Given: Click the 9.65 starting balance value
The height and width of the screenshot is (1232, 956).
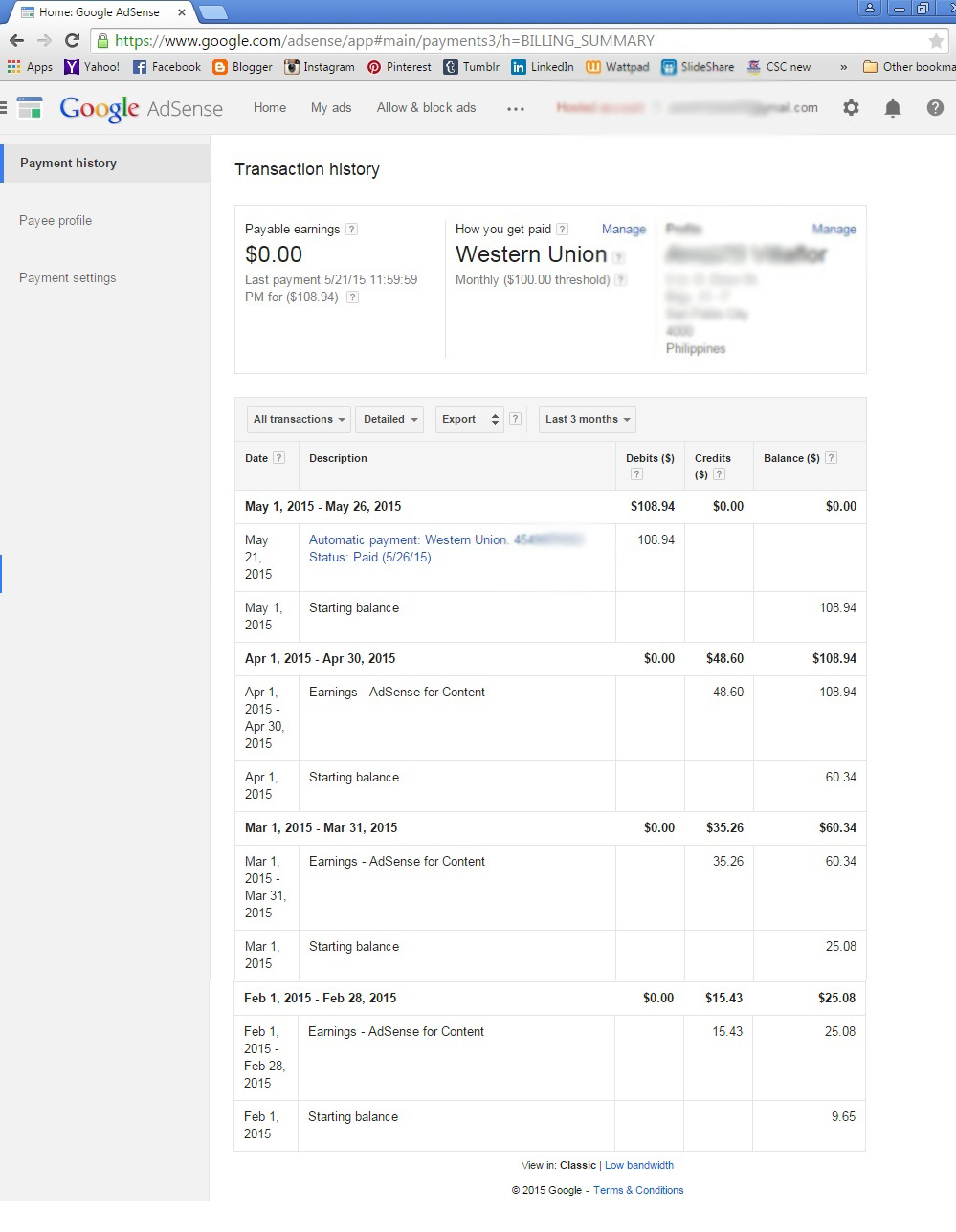Looking at the screenshot, I should click(844, 1117).
